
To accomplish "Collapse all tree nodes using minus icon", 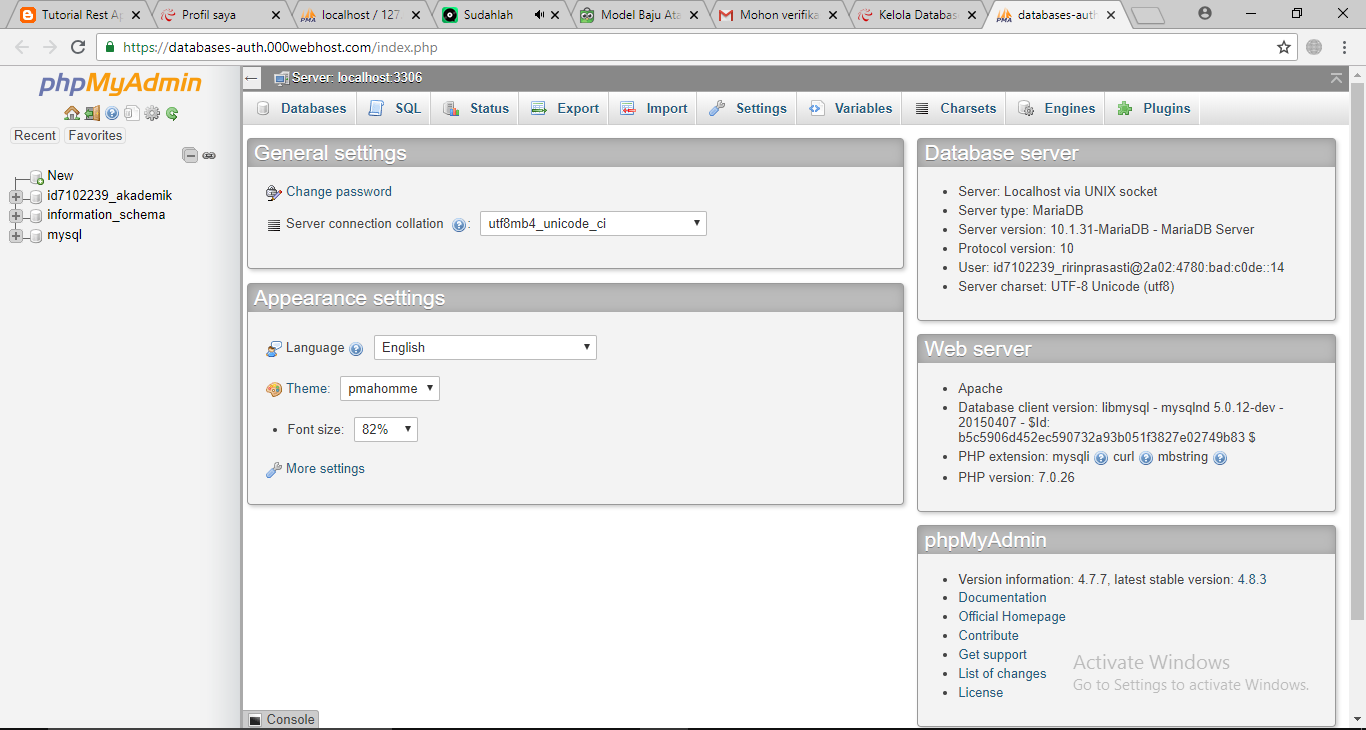I will click(x=189, y=155).
